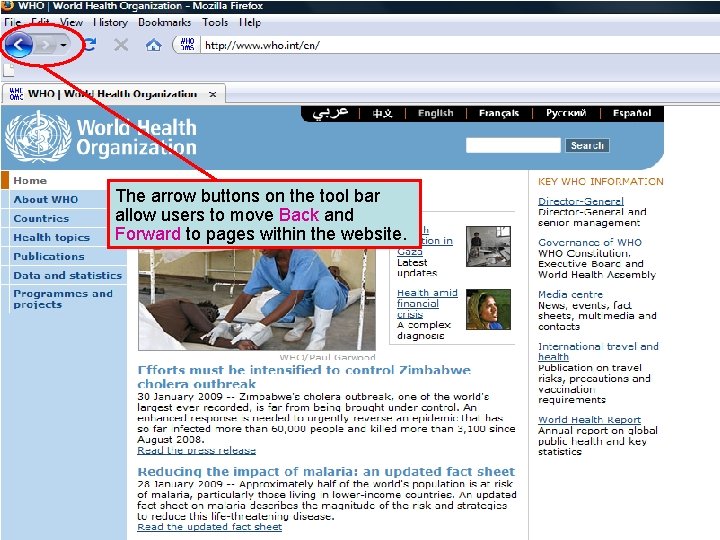Open the View menu
Image resolution: width=720 pixels, height=540 pixels.
[x=71, y=22]
